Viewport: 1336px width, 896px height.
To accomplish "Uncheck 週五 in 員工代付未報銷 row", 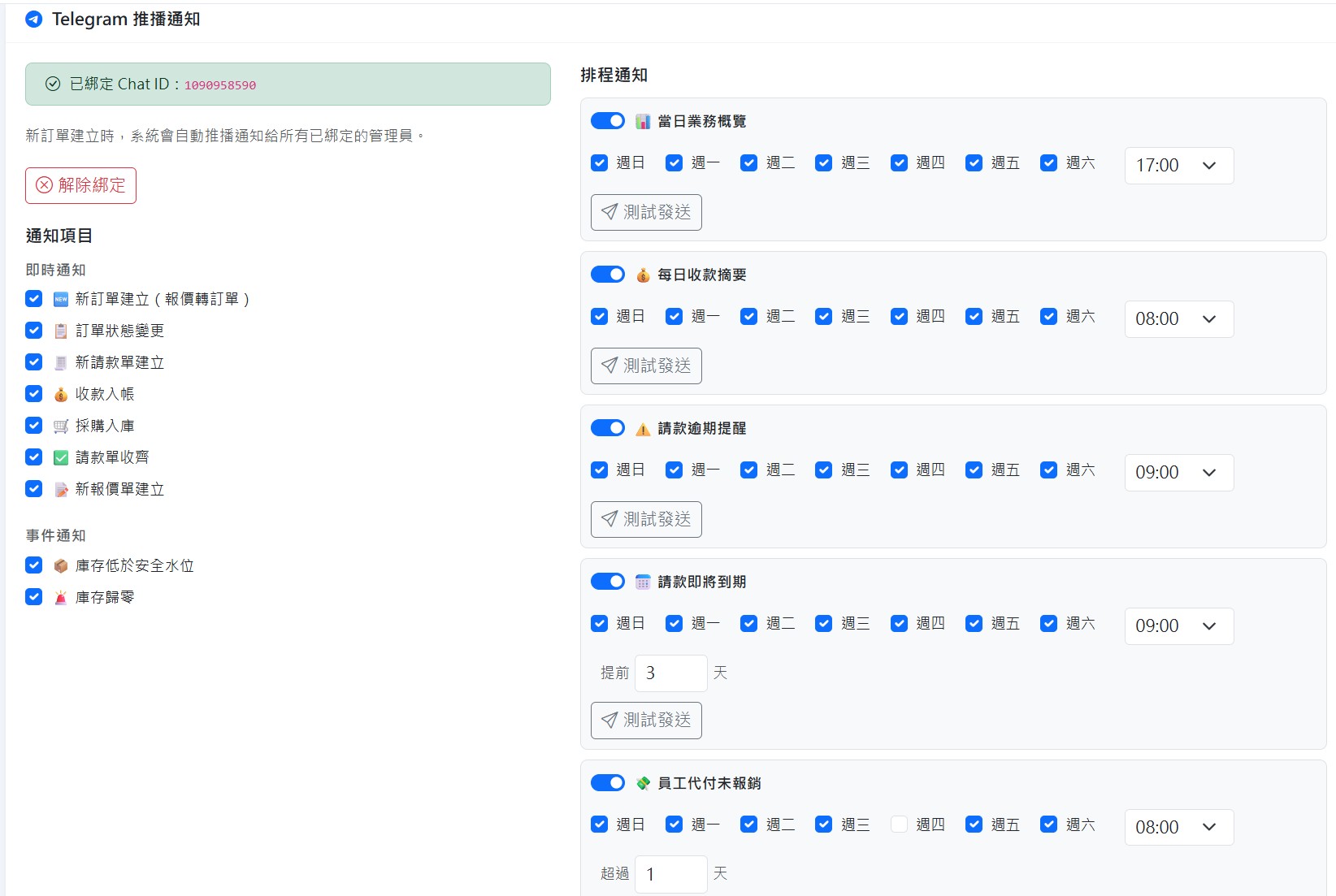I will click(974, 824).
